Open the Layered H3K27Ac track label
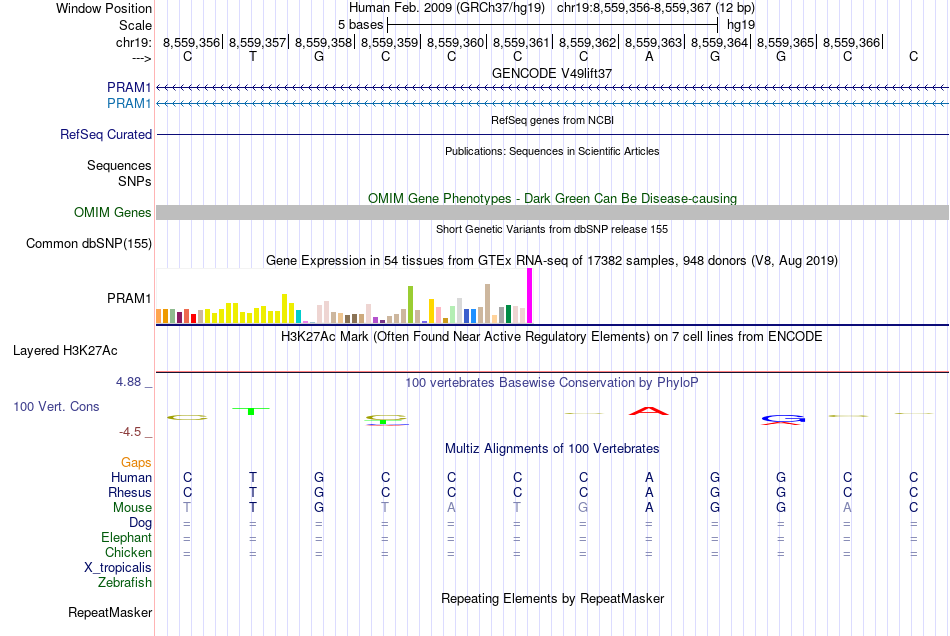The width and height of the screenshot is (950, 636). tap(65, 351)
